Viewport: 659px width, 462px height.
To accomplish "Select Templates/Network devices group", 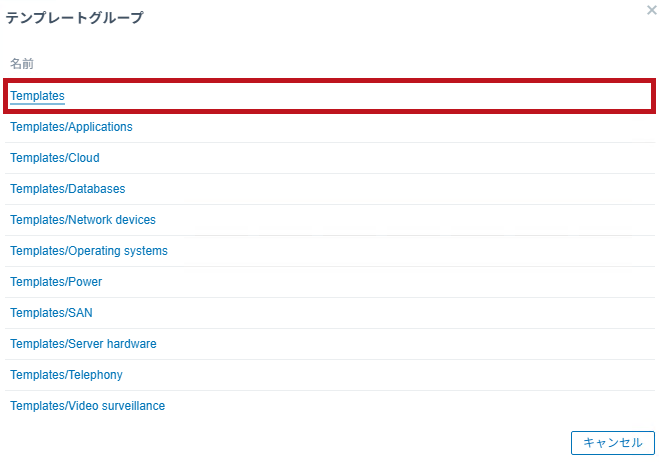I will (x=83, y=220).
